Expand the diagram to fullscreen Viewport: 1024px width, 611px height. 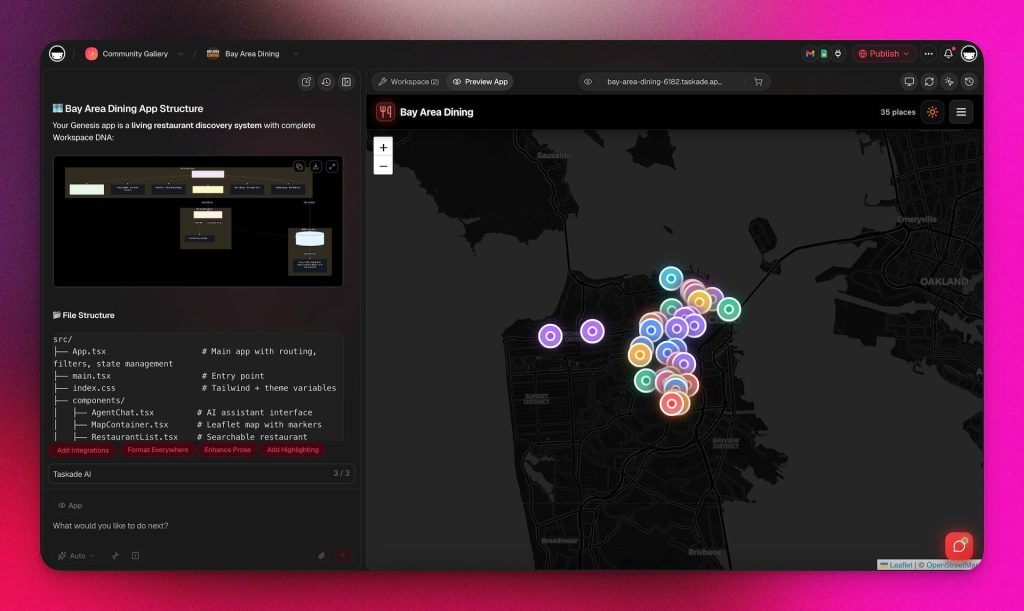(332, 166)
